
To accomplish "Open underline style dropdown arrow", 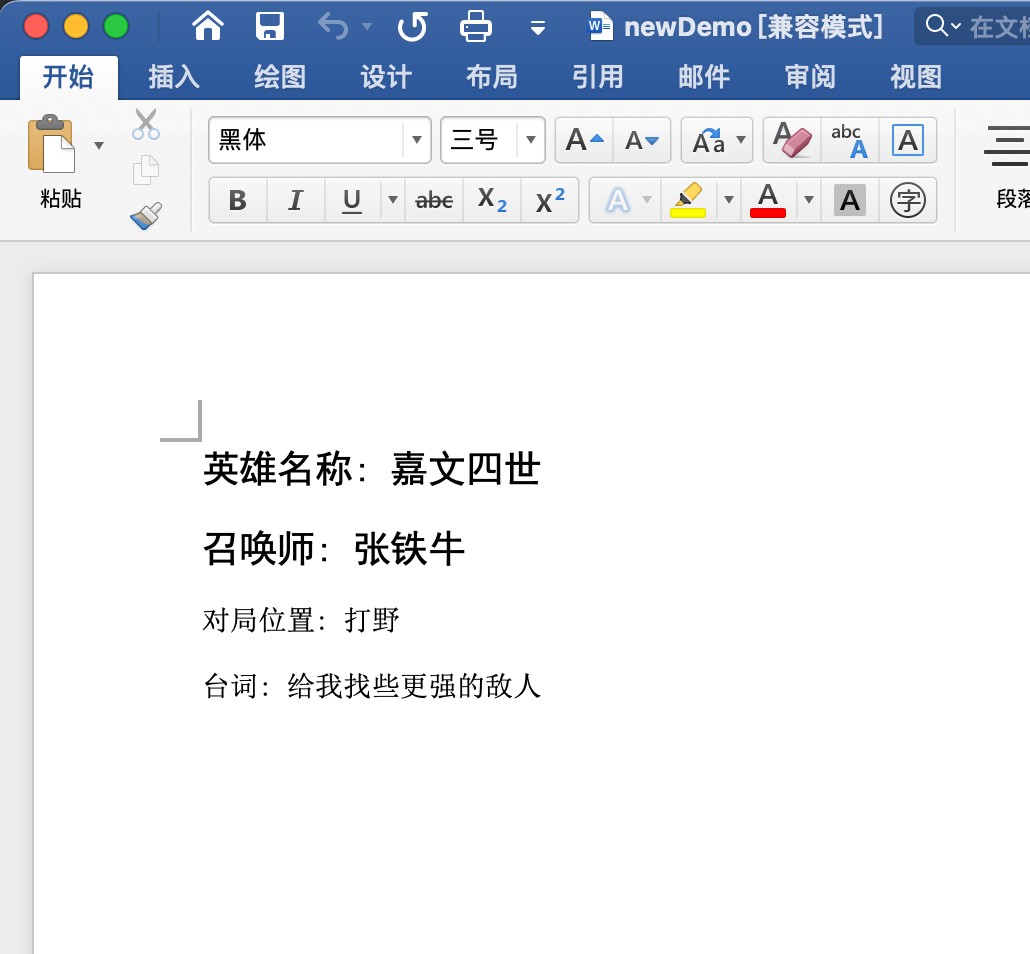I will (x=393, y=200).
